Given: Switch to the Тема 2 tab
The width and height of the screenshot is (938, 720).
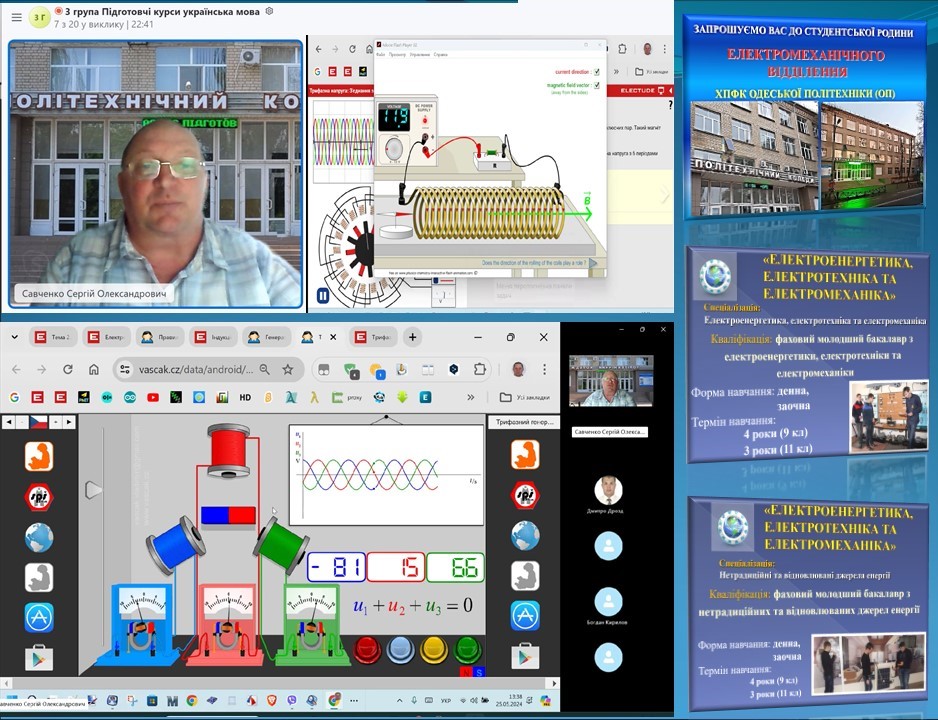Looking at the screenshot, I should pyautogui.click(x=53, y=337).
